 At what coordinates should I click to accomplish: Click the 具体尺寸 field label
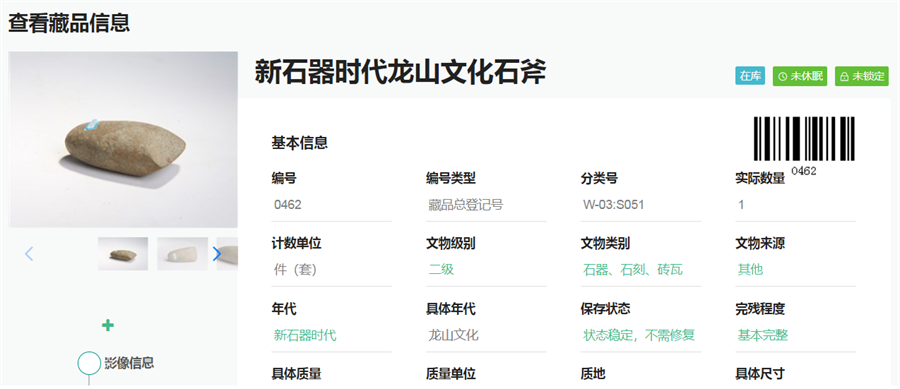760,374
